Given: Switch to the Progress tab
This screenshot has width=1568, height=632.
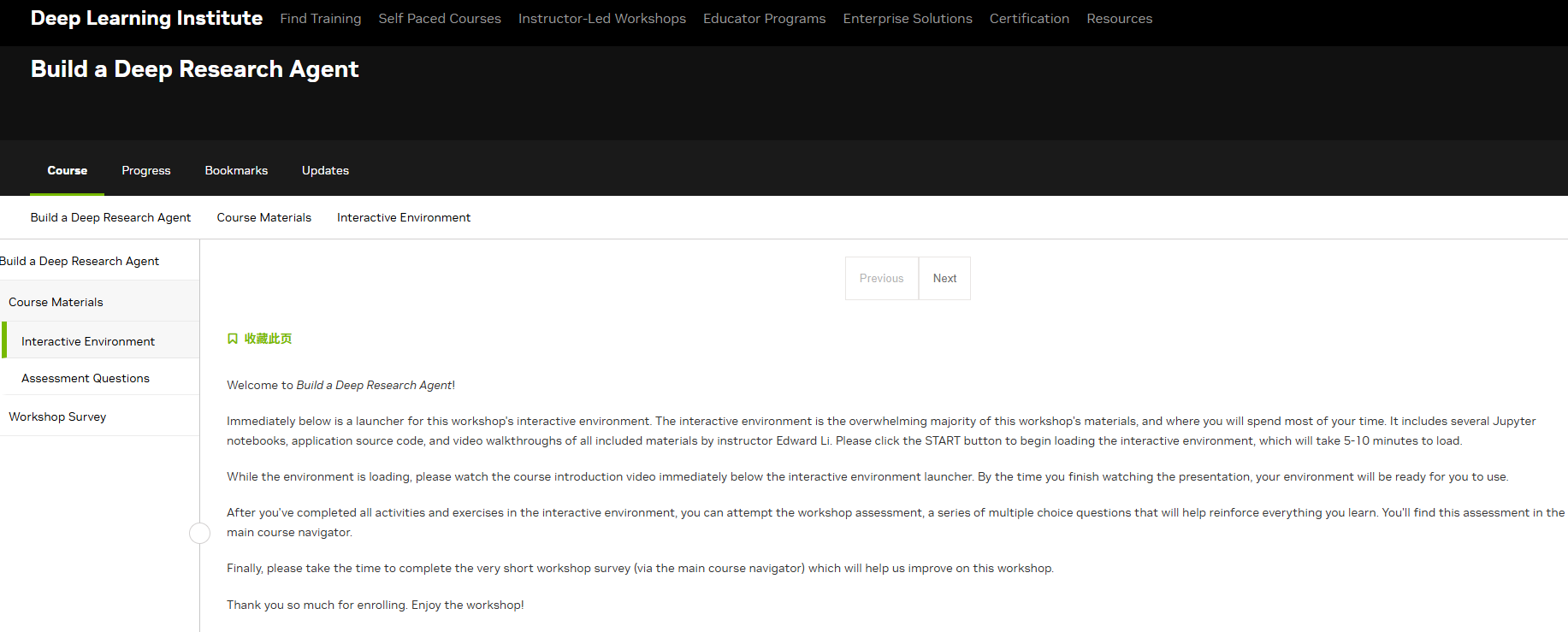Looking at the screenshot, I should tap(146, 170).
